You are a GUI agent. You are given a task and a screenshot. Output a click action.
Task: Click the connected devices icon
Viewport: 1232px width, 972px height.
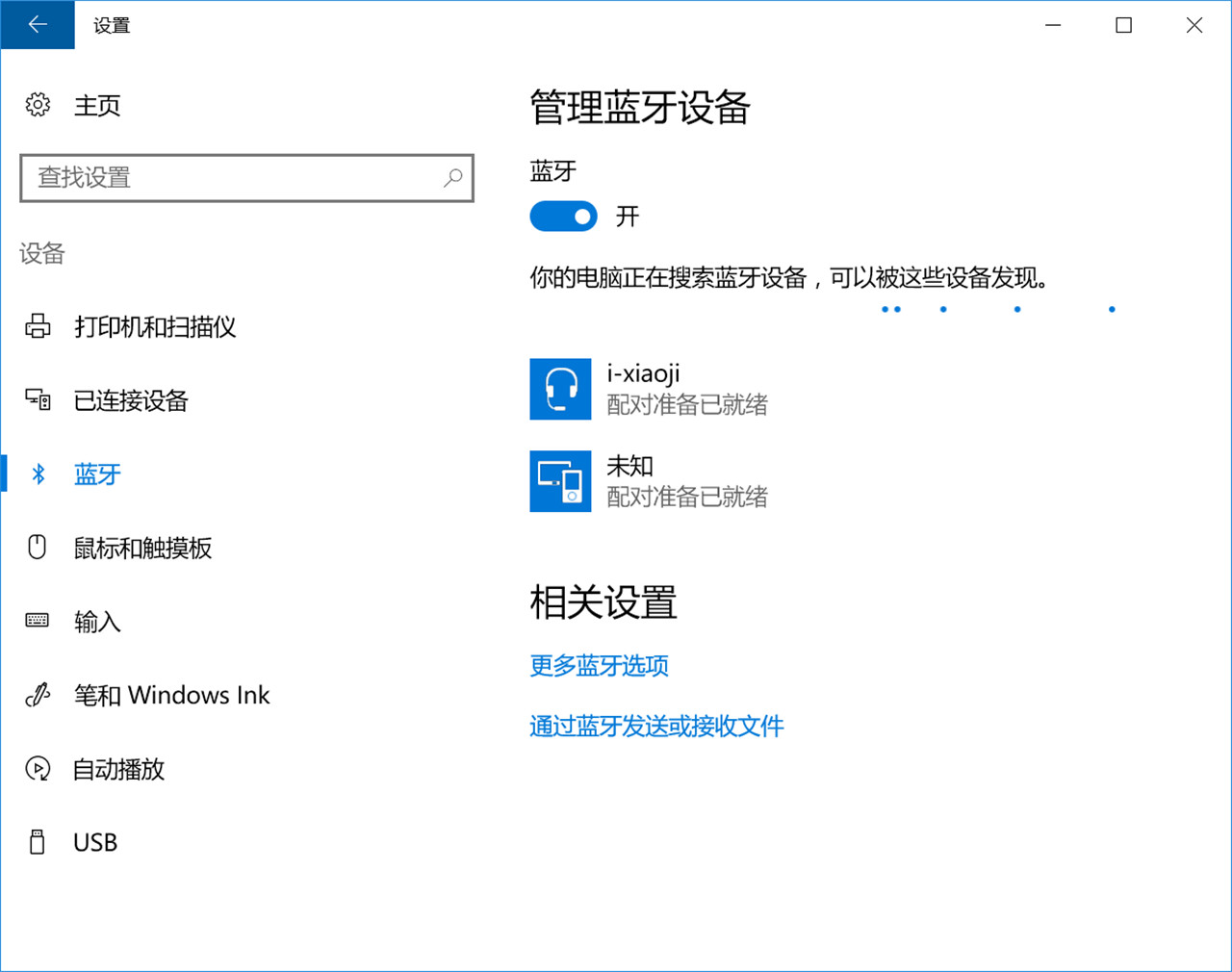tap(38, 400)
